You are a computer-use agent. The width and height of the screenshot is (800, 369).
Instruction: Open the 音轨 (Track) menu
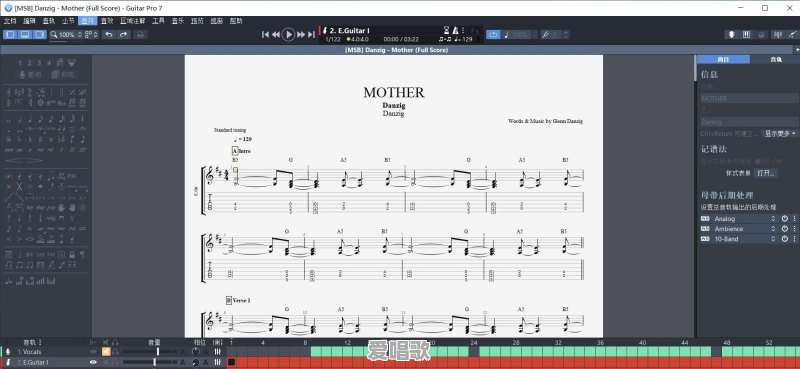(x=49, y=21)
